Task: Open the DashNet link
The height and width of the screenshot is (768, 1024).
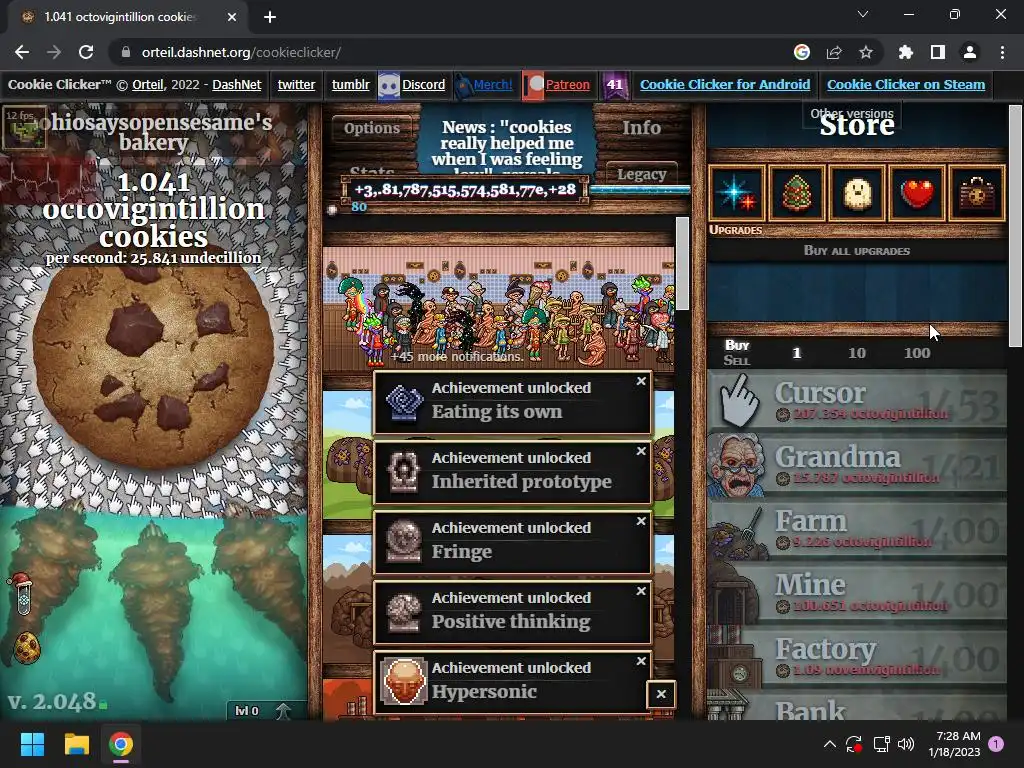Action: click(x=236, y=84)
